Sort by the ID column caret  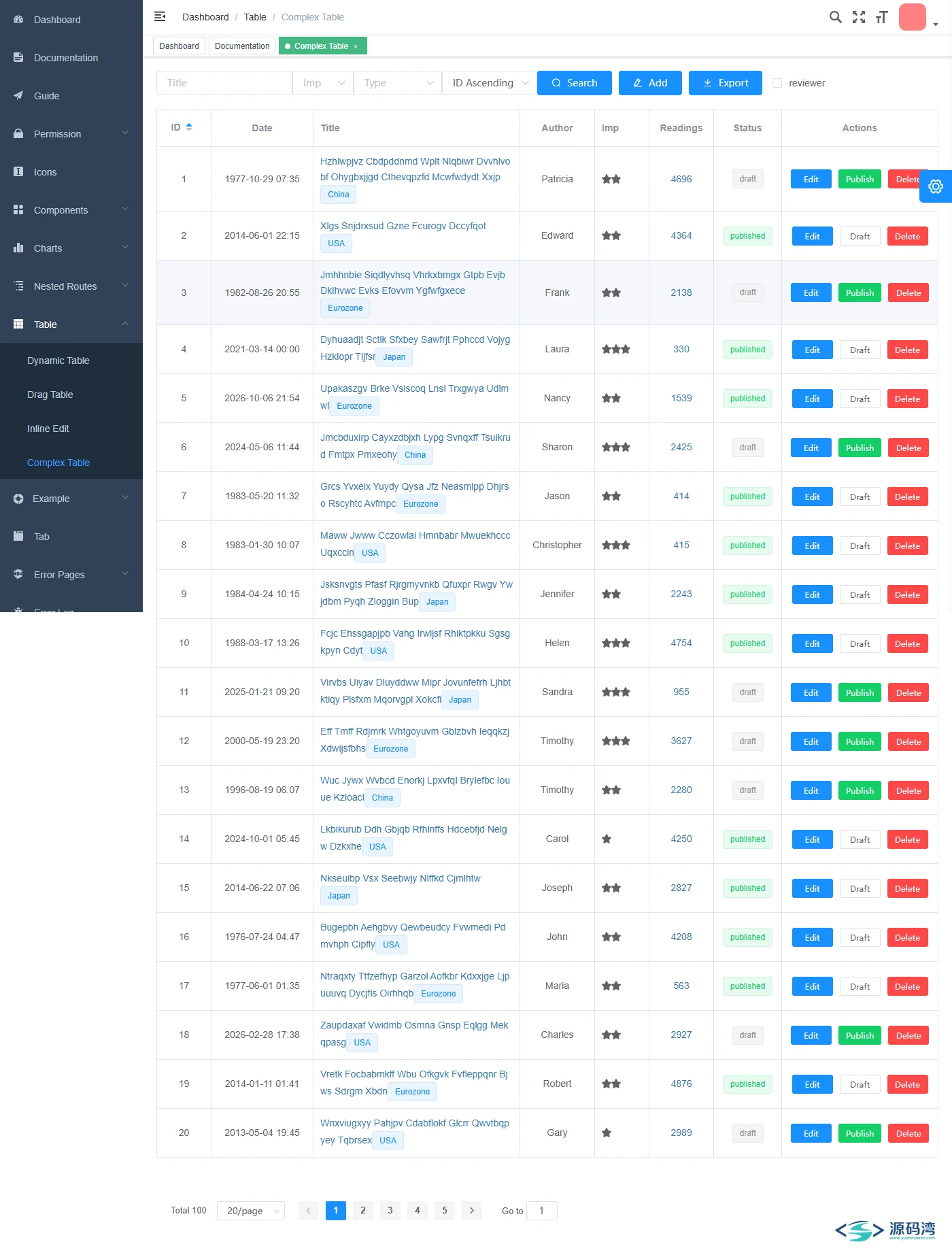pos(189,127)
